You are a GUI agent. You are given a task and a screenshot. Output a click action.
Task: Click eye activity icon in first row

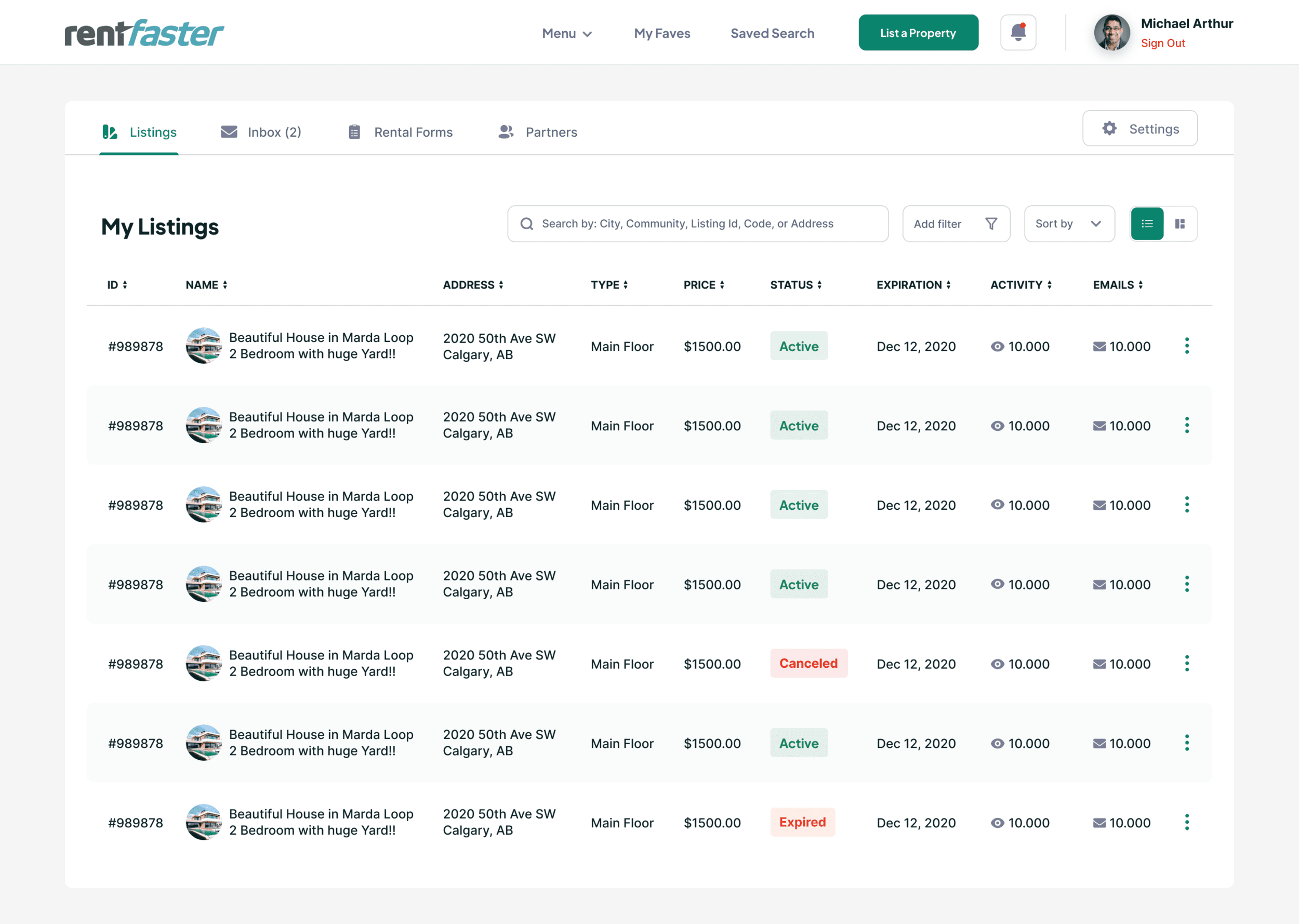[997, 347]
